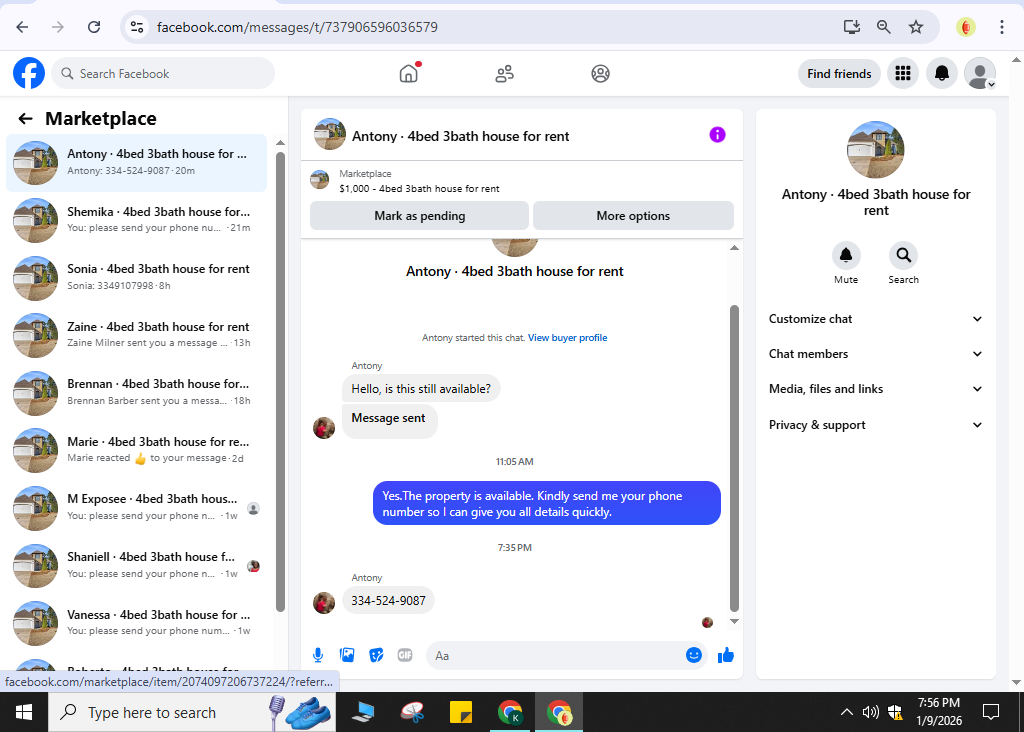Click the browser address bar URL
Screen dimensions: 1024x732
pyautogui.click(x=297, y=27)
